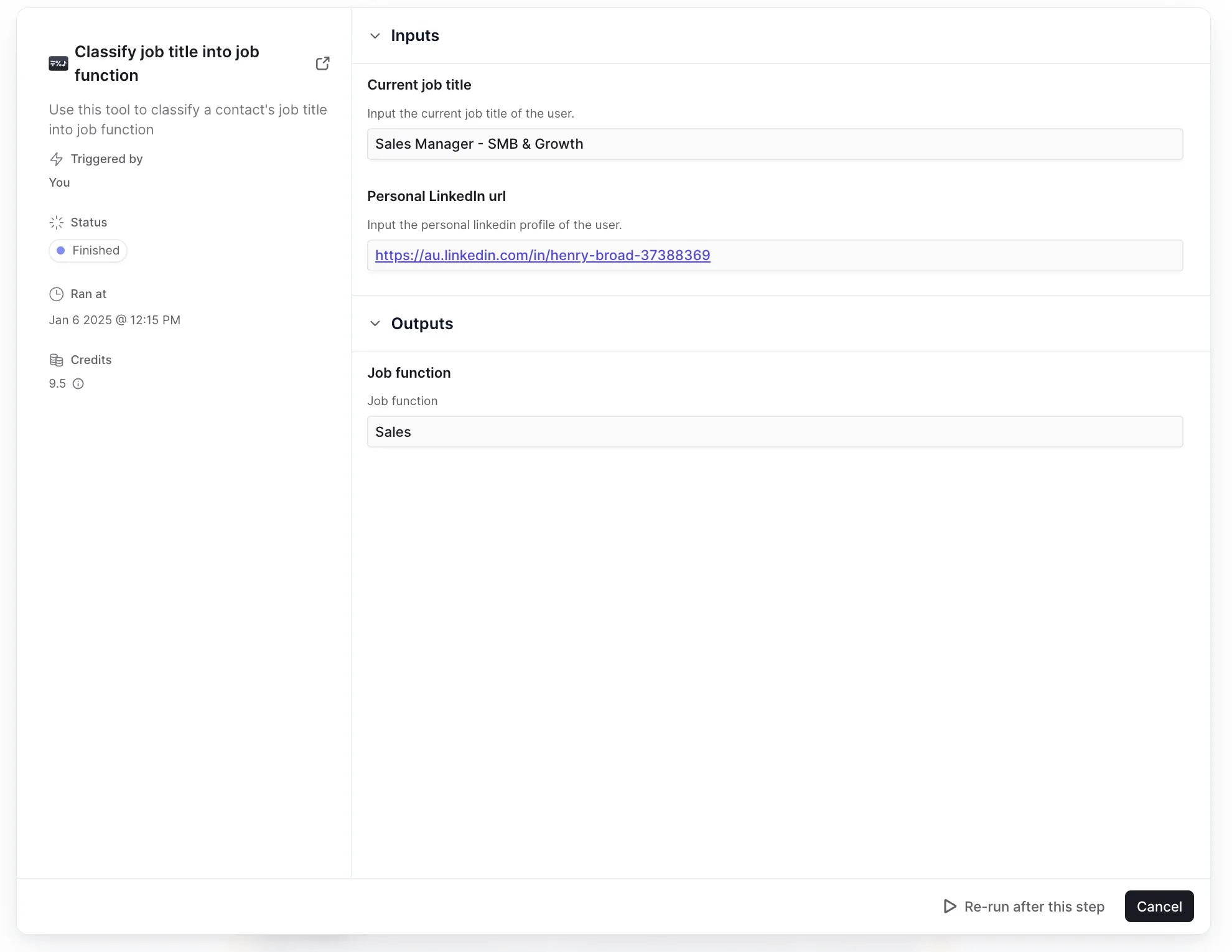Open the henry-broad LinkedIn profile link
Image resolution: width=1232 pixels, height=952 pixels.
coord(543,256)
